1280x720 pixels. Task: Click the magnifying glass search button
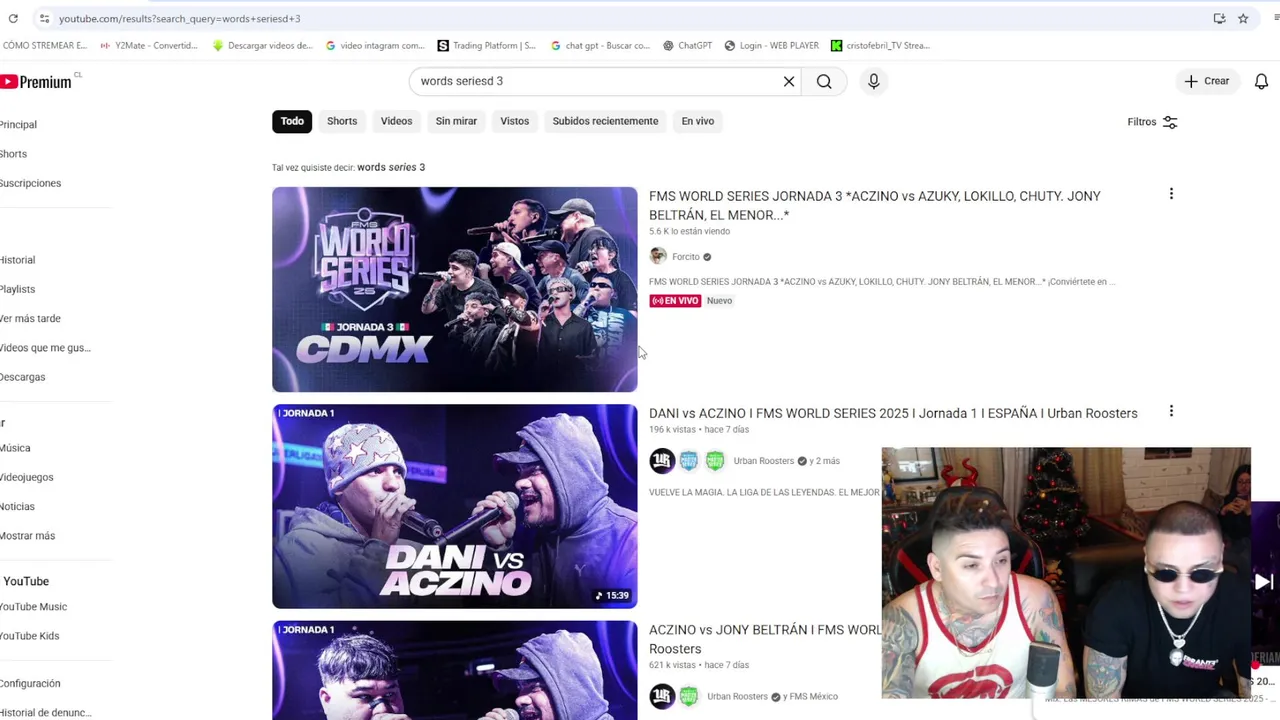(824, 81)
